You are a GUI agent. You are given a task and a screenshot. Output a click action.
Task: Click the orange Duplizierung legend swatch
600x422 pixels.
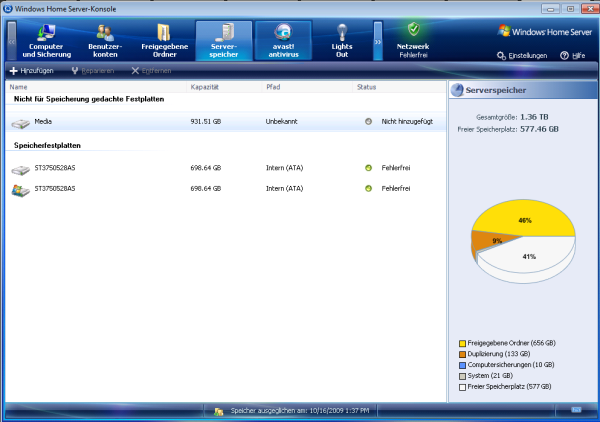click(x=462, y=354)
